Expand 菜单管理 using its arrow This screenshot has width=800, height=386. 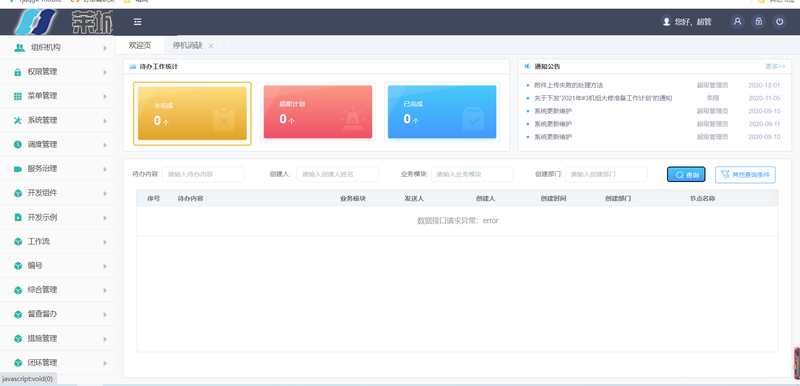(x=105, y=96)
